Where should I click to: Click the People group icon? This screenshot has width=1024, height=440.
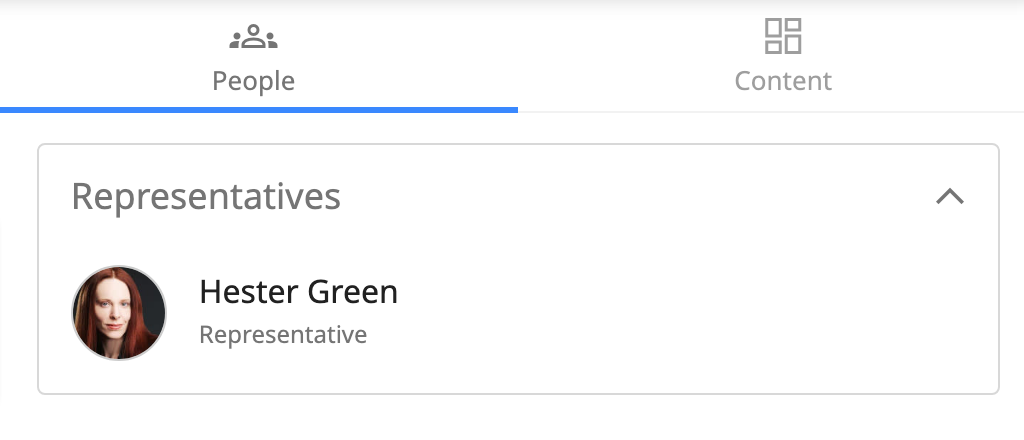(253, 38)
